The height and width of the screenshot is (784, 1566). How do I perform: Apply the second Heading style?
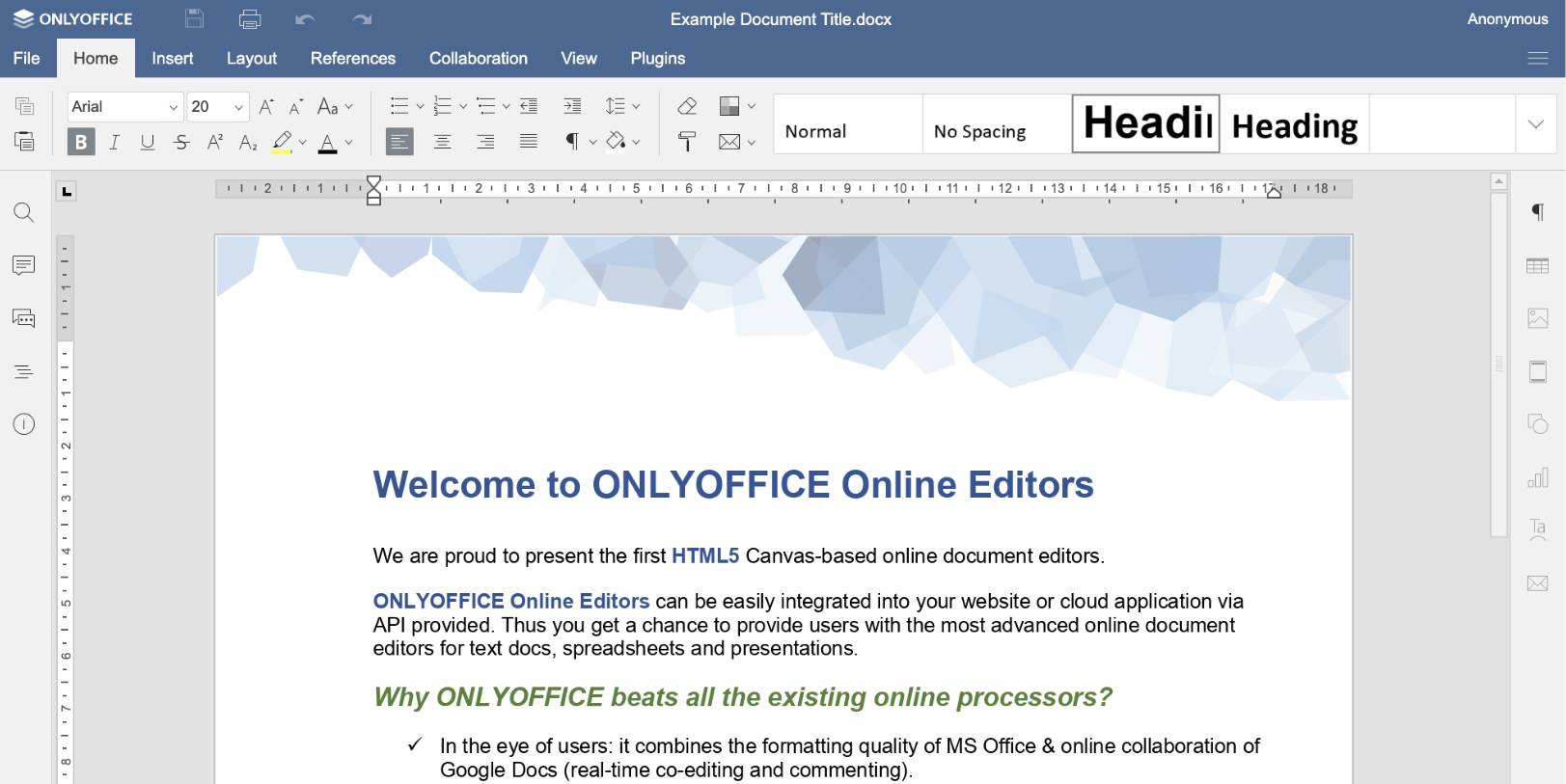tap(1295, 123)
